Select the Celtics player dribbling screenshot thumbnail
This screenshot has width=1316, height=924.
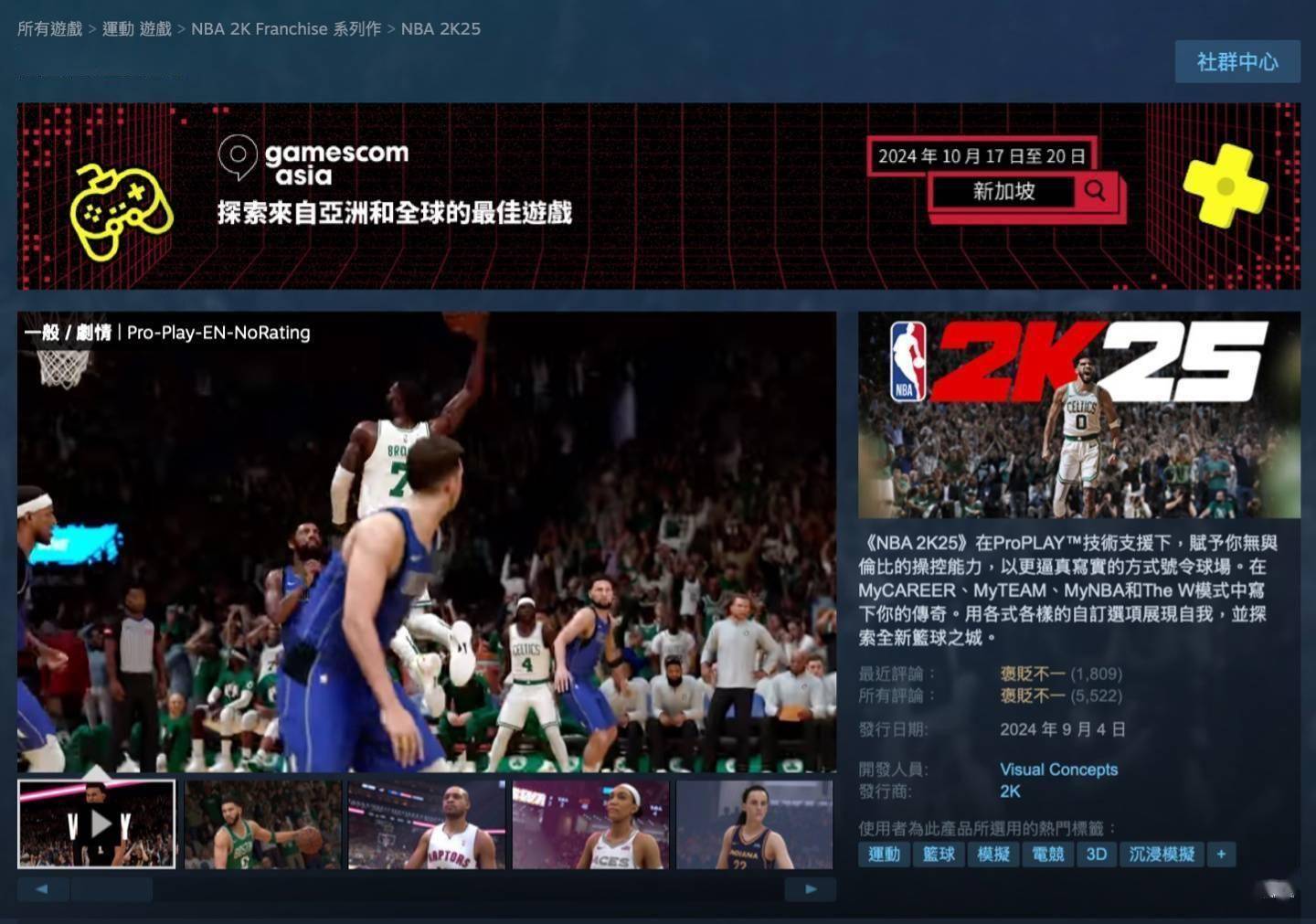[262, 823]
